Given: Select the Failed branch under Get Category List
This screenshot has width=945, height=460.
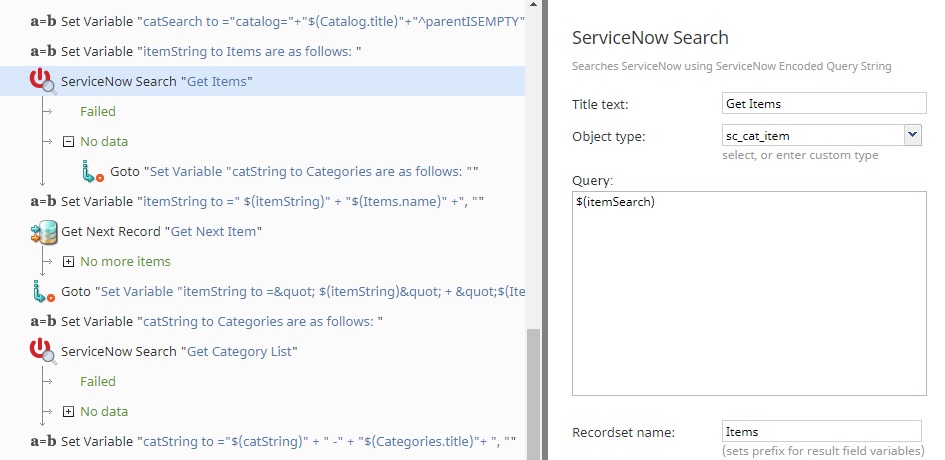Looking at the screenshot, I should tap(98, 382).
